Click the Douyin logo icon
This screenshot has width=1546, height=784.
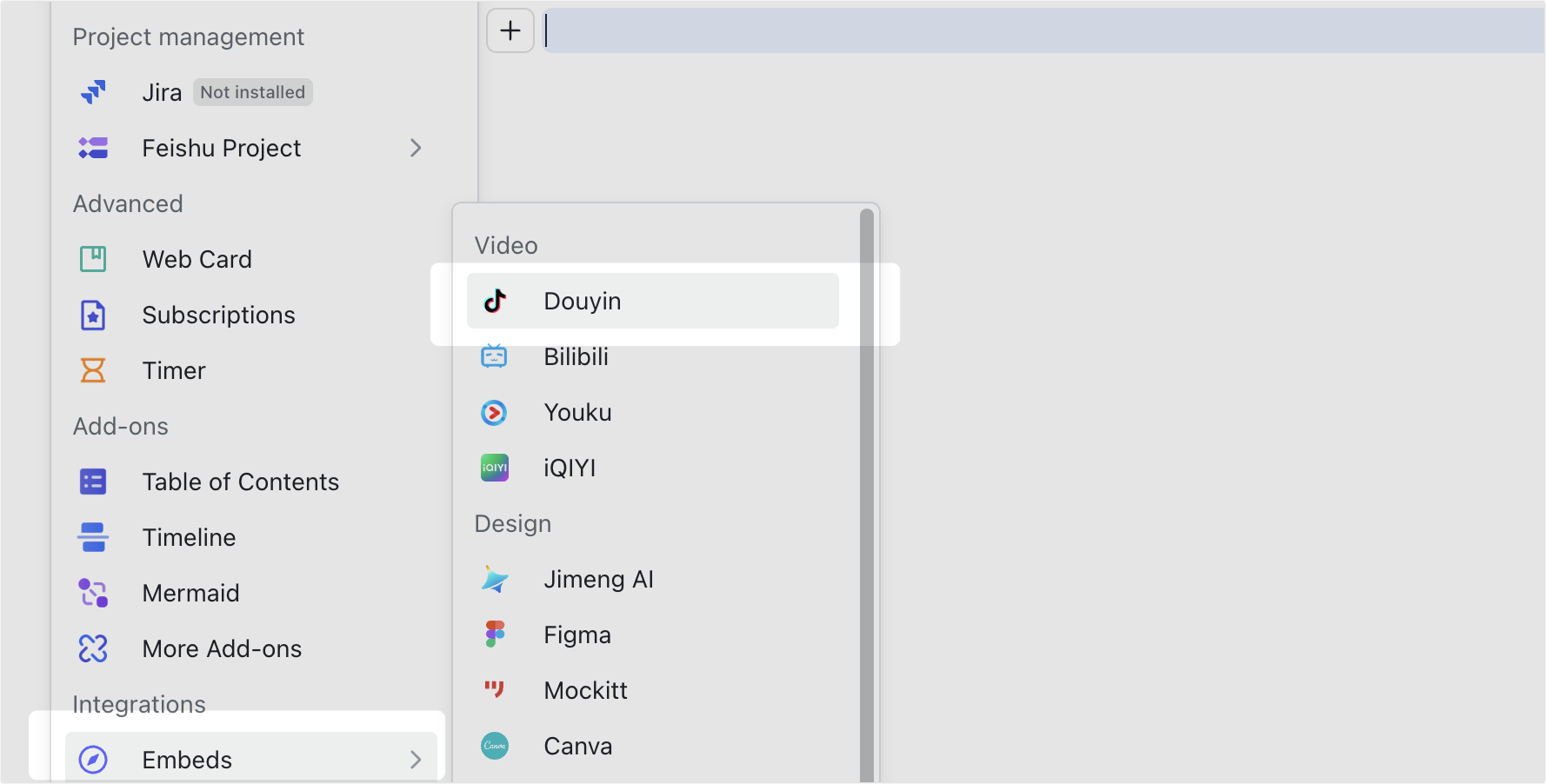[x=495, y=301]
